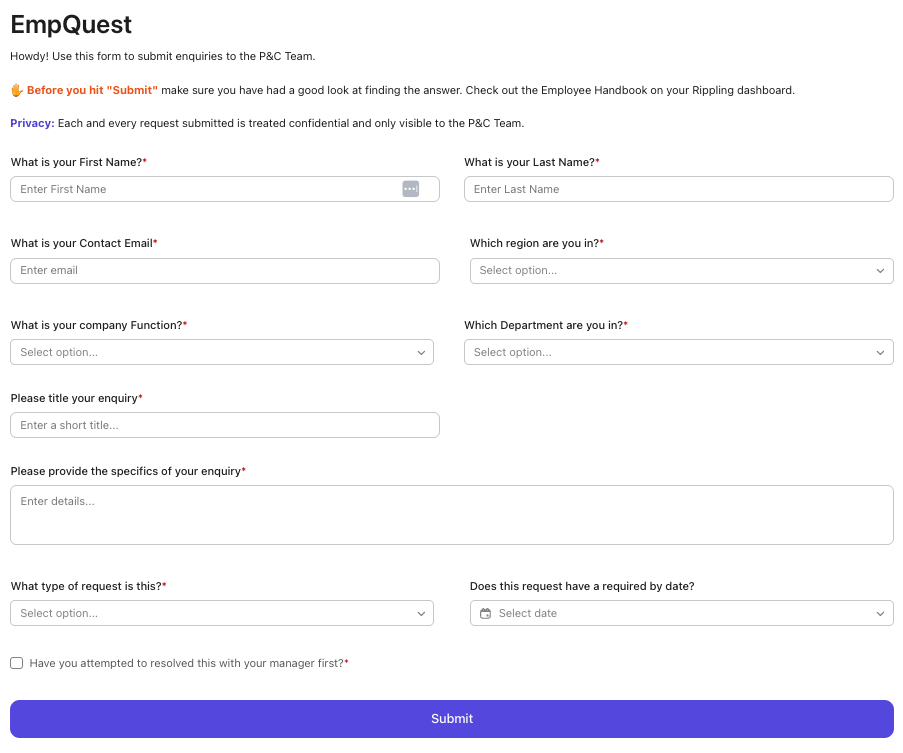The image size is (903, 753).
Task: Click the chevron arrow on the request type selector
Action: (x=421, y=613)
